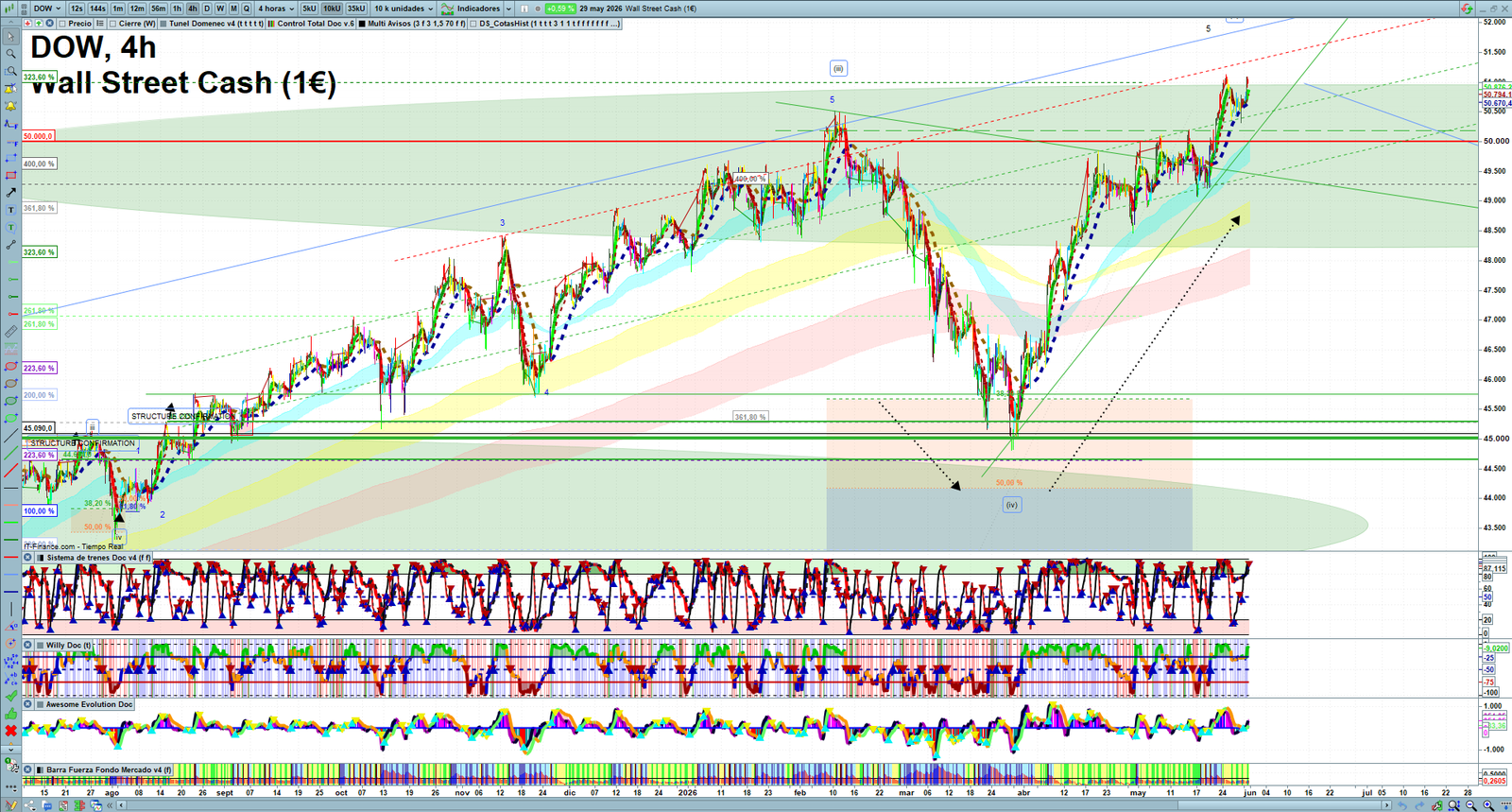
Task: Click the red plus icon near Precio
Action: click(27, 24)
